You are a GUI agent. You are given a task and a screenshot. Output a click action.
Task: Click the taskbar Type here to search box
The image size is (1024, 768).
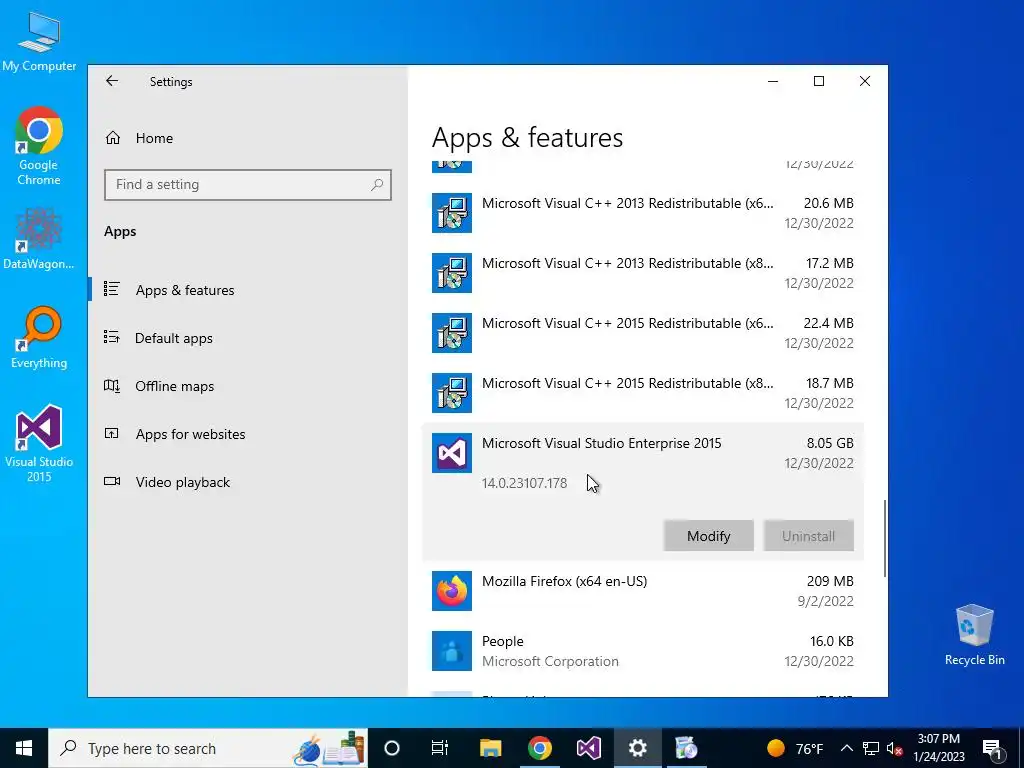pos(208,748)
